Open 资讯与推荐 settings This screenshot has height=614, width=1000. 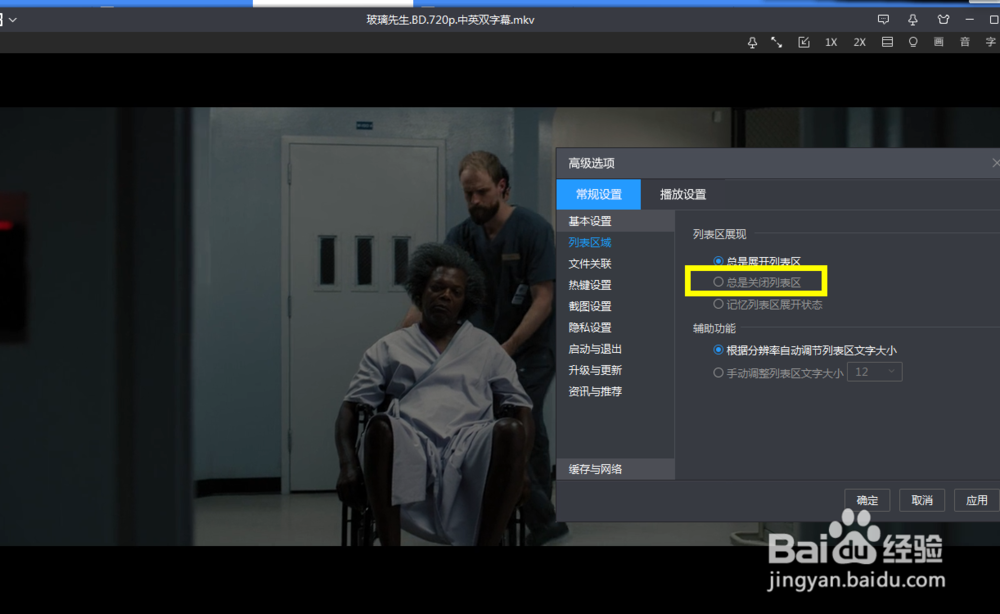595,391
